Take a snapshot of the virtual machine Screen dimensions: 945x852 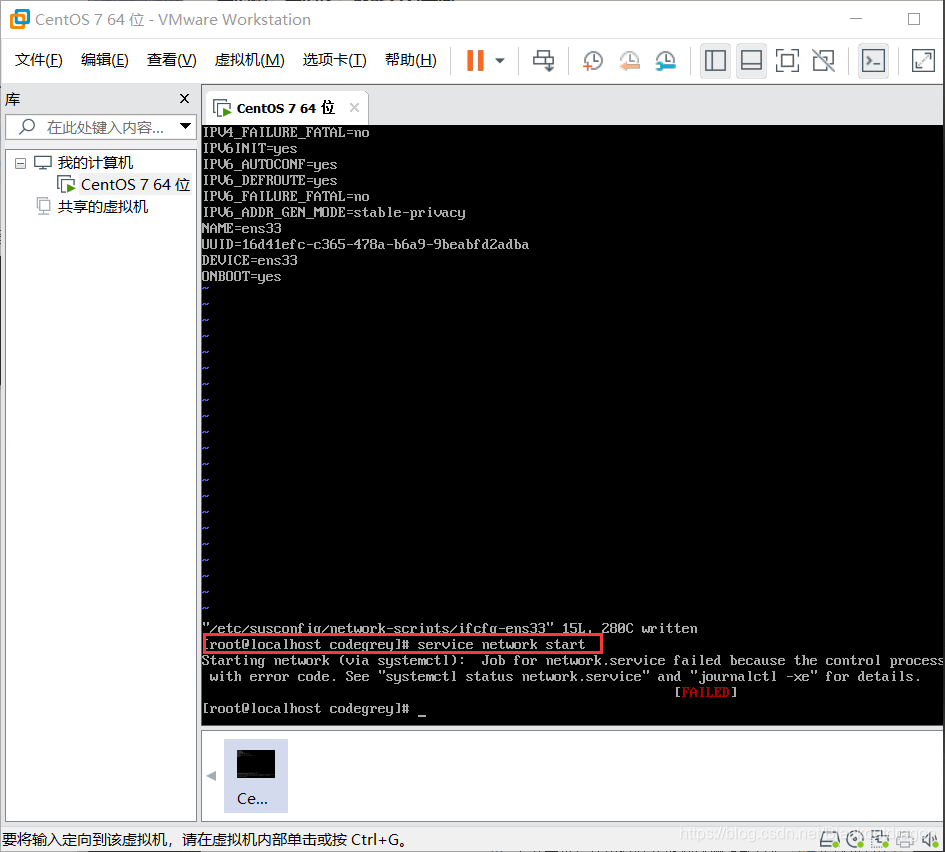(x=592, y=60)
